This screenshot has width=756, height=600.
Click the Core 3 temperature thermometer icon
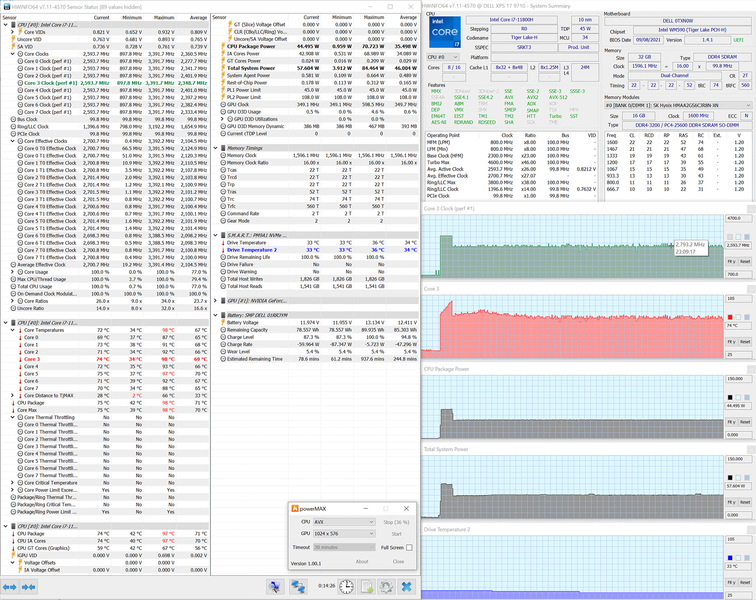[x=20, y=359]
